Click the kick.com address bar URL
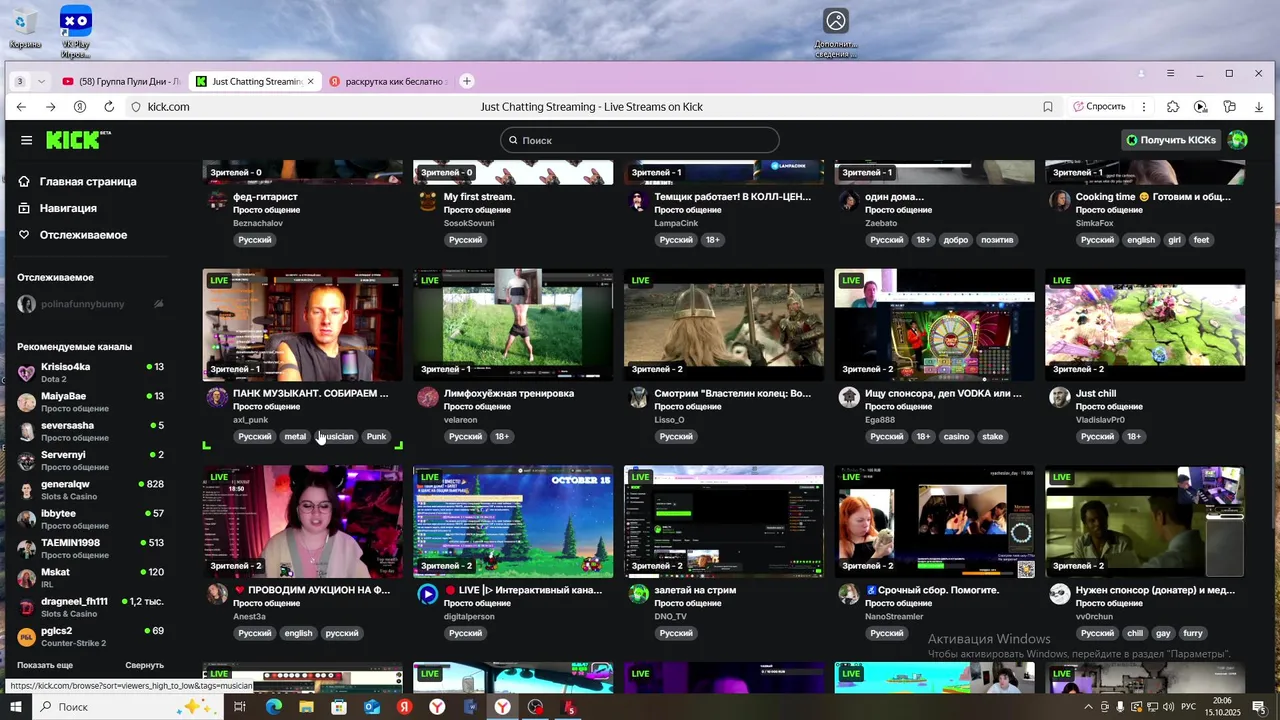1280x720 pixels. click(168, 107)
